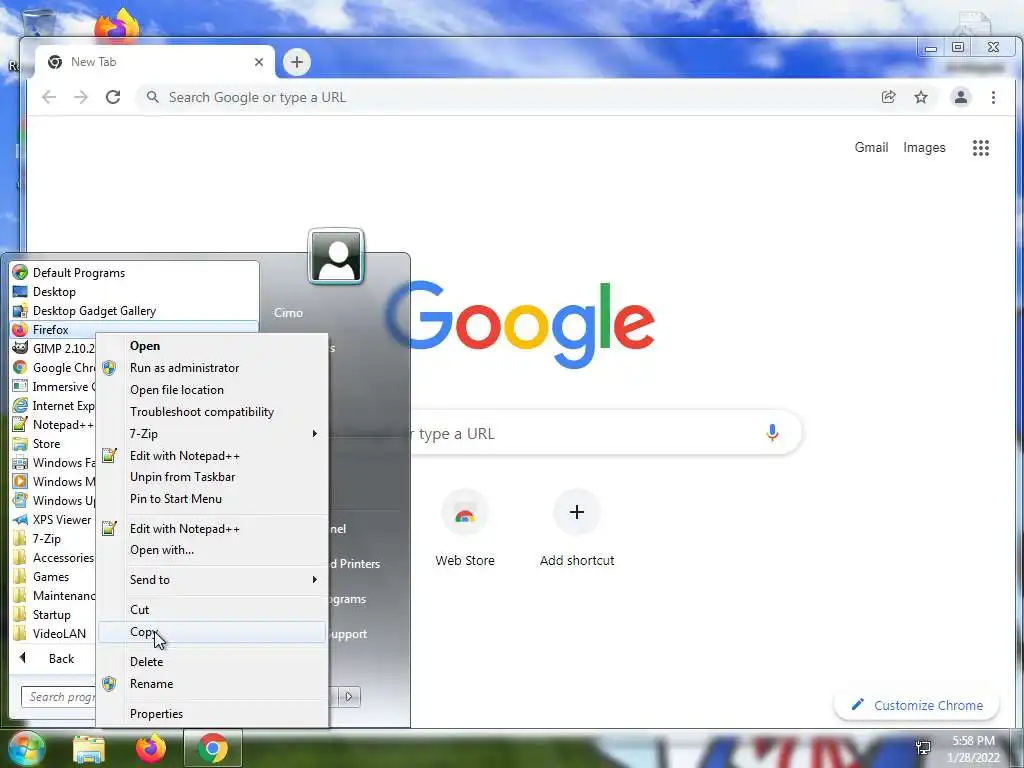Click the voice search microphone icon
Image resolution: width=1024 pixels, height=768 pixels.
(772, 433)
